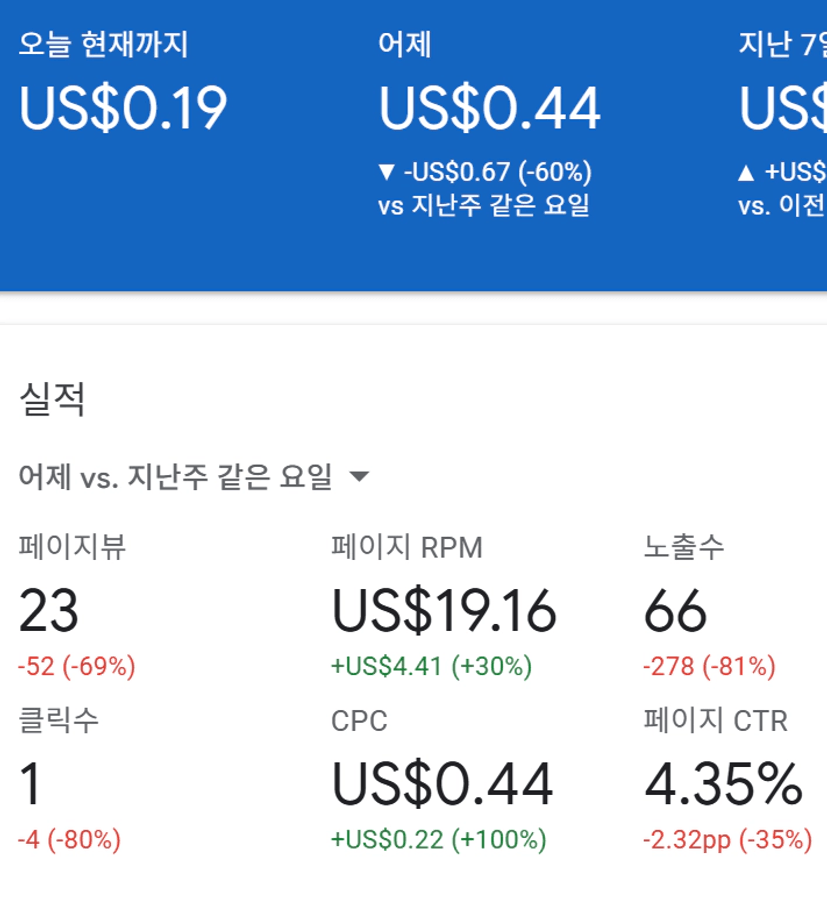Click the 클릭수 label
This screenshot has height=897, width=827.
click(x=59, y=720)
